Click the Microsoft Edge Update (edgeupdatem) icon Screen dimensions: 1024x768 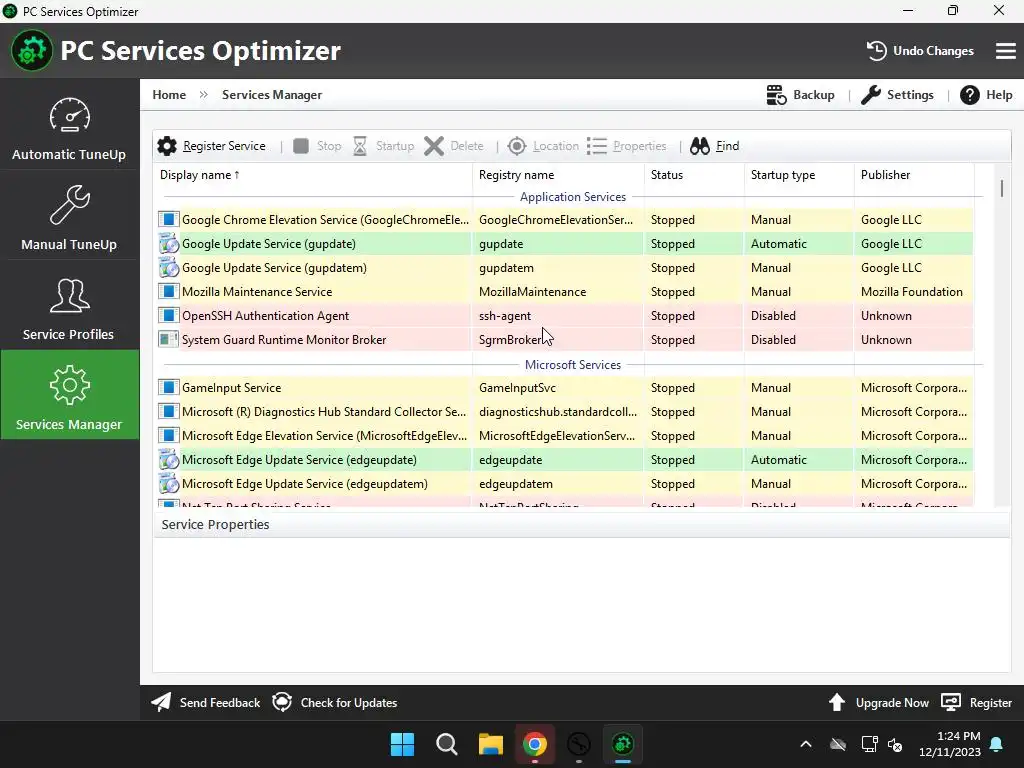pyautogui.click(x=168, y=484)
